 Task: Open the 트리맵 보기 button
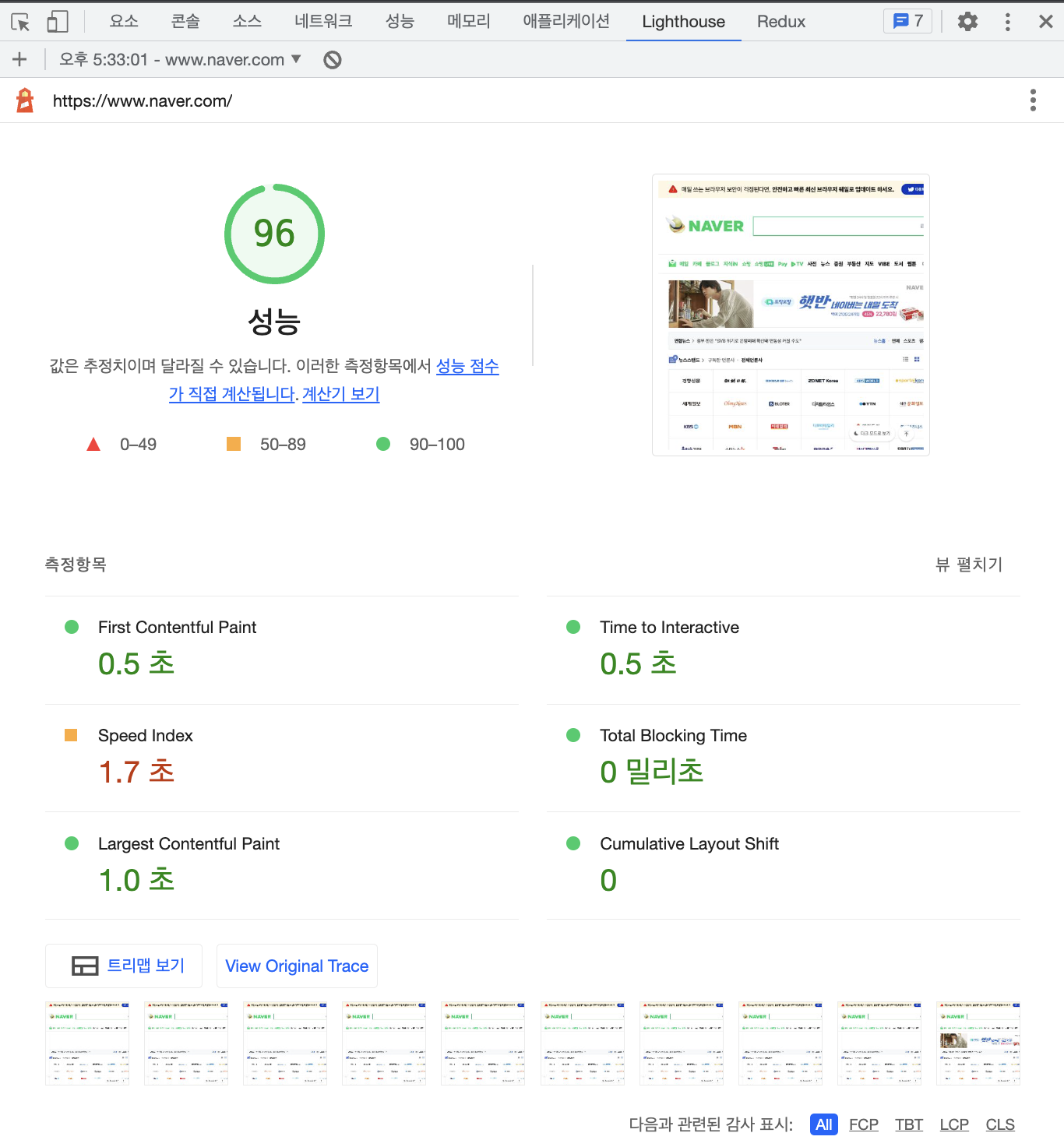pos(124,966)
